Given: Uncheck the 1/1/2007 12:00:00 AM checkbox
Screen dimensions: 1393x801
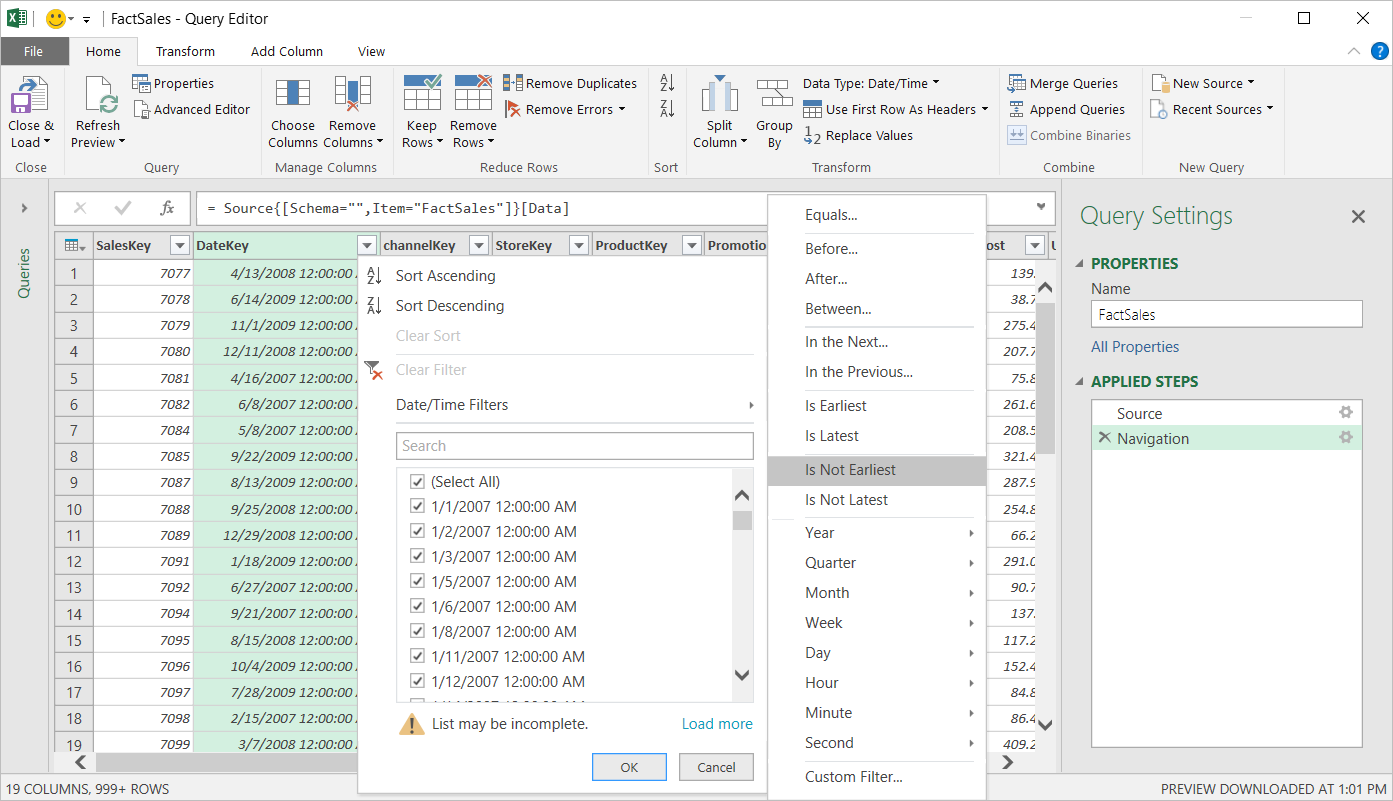Looking at the screenshot, I should click(418, 507).
